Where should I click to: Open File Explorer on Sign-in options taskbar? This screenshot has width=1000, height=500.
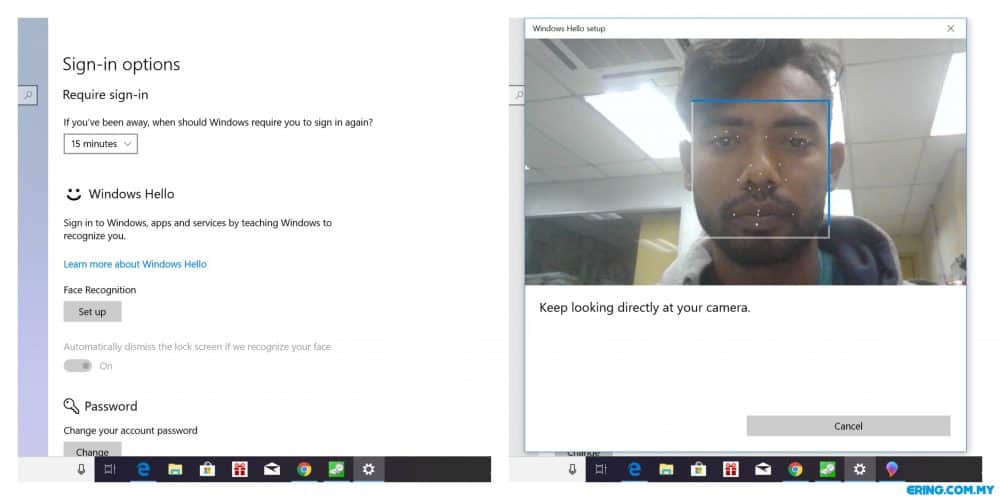pyautogui.click(x=175, y=470)
